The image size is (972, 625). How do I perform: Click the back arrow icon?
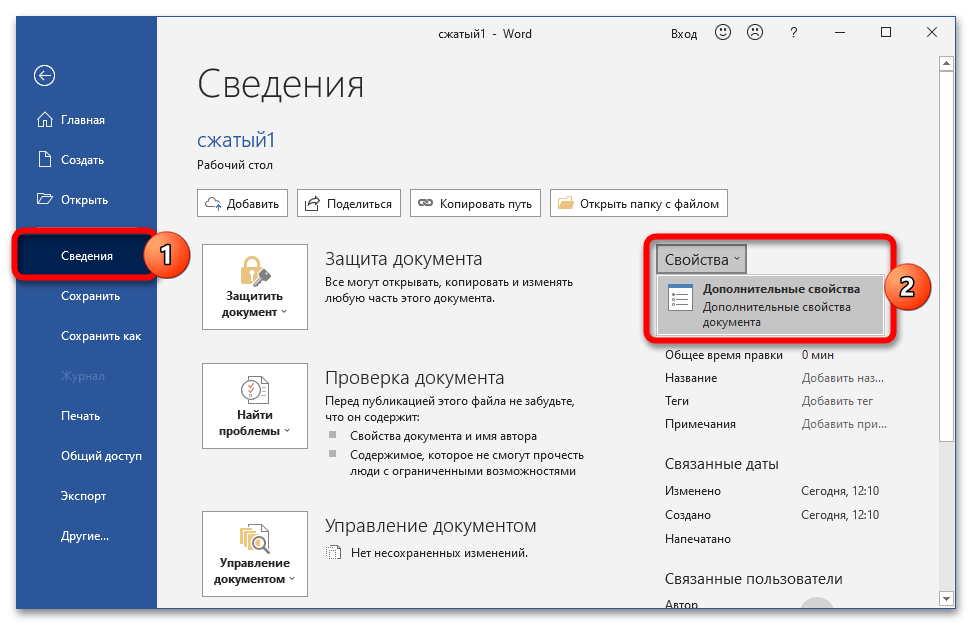click(45, 76)
